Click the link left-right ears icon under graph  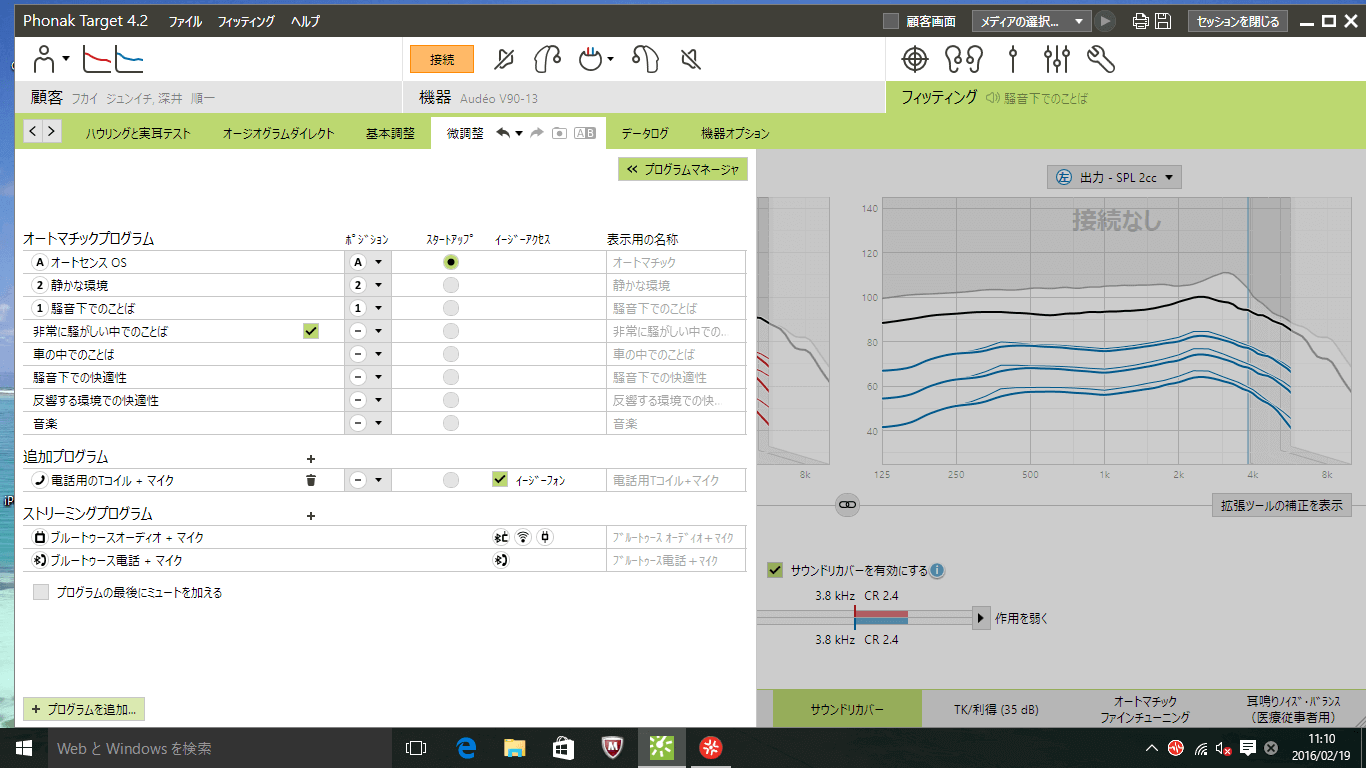click(x=847, y=506)
